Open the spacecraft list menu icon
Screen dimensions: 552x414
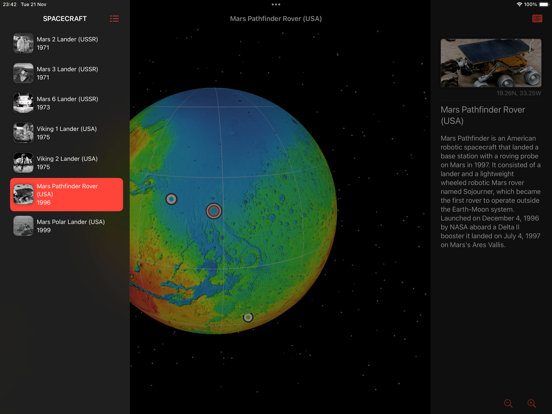click(114, 19)
